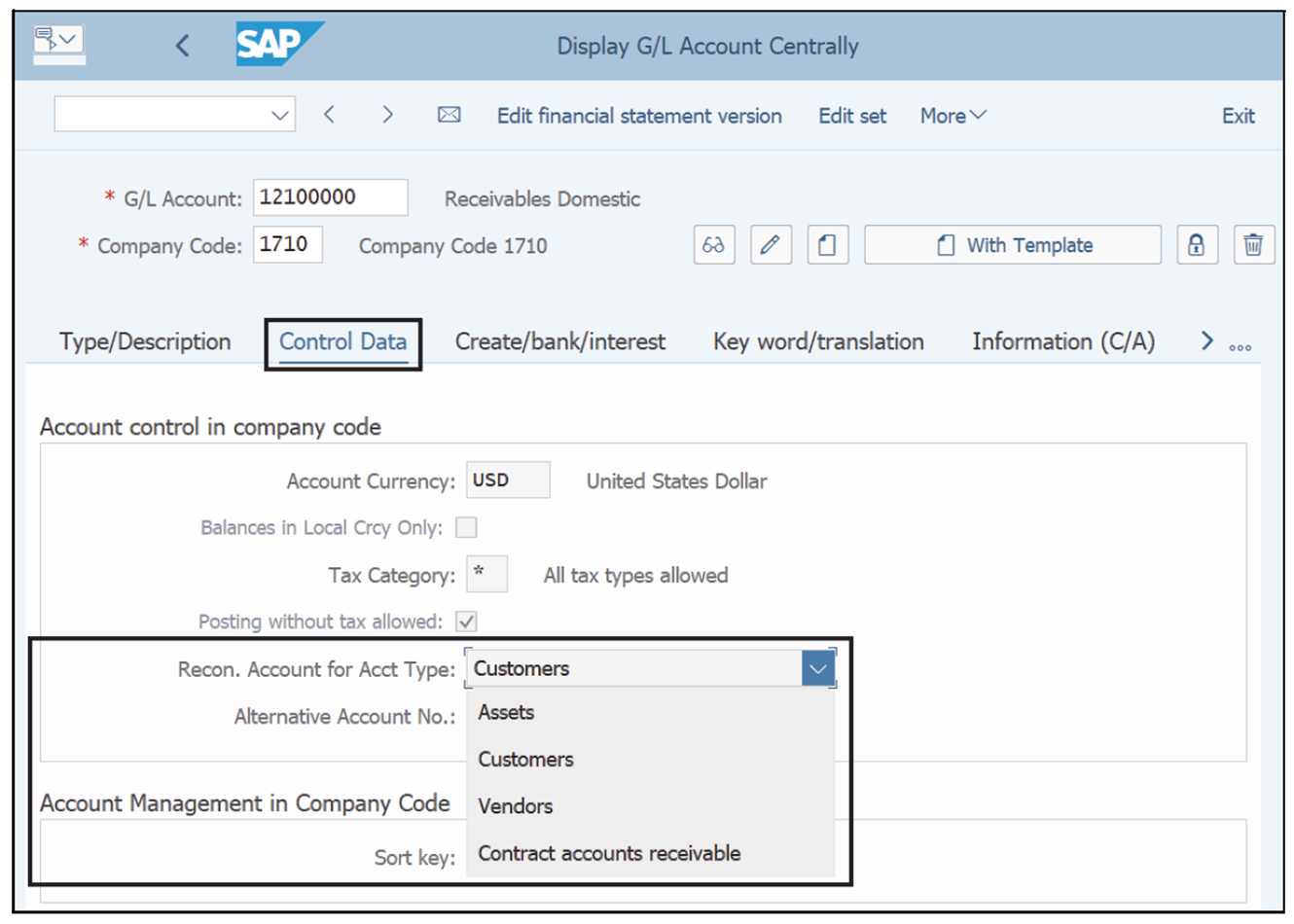Image resolution: width=1294 pixels, height=924 pixels.
Task: Click the copy account icon
Action: [x=828, y=244]
